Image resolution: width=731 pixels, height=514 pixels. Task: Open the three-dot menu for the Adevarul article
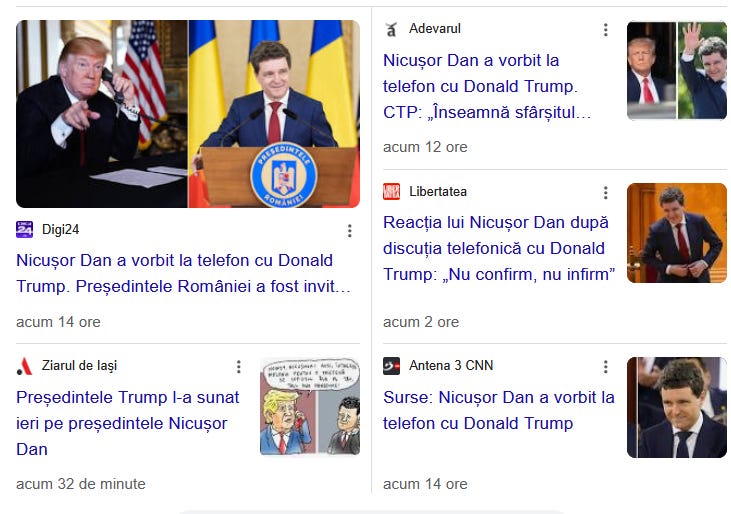(606, 30)
